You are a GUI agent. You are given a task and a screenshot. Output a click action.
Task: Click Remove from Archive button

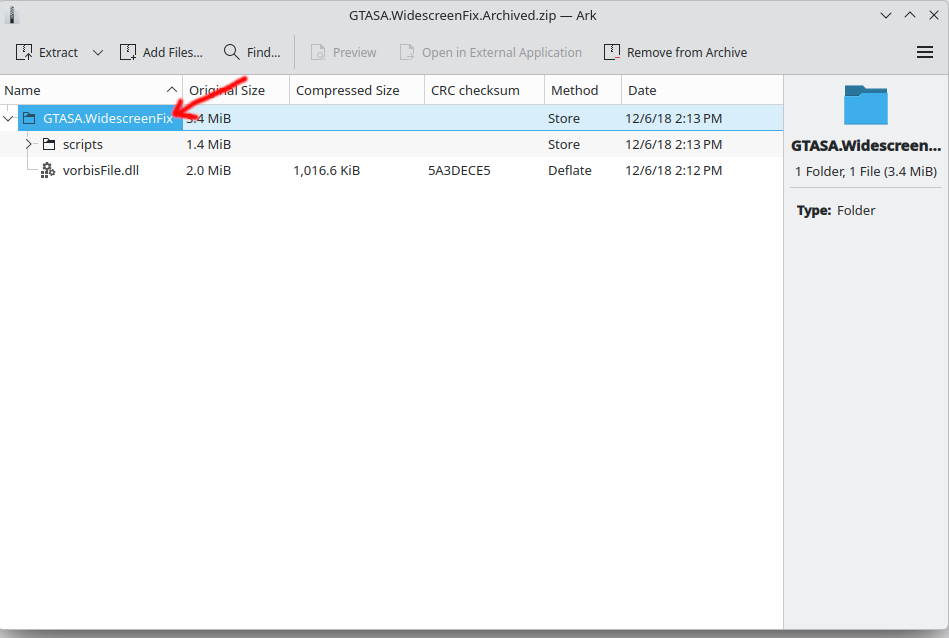coord(675,53)
